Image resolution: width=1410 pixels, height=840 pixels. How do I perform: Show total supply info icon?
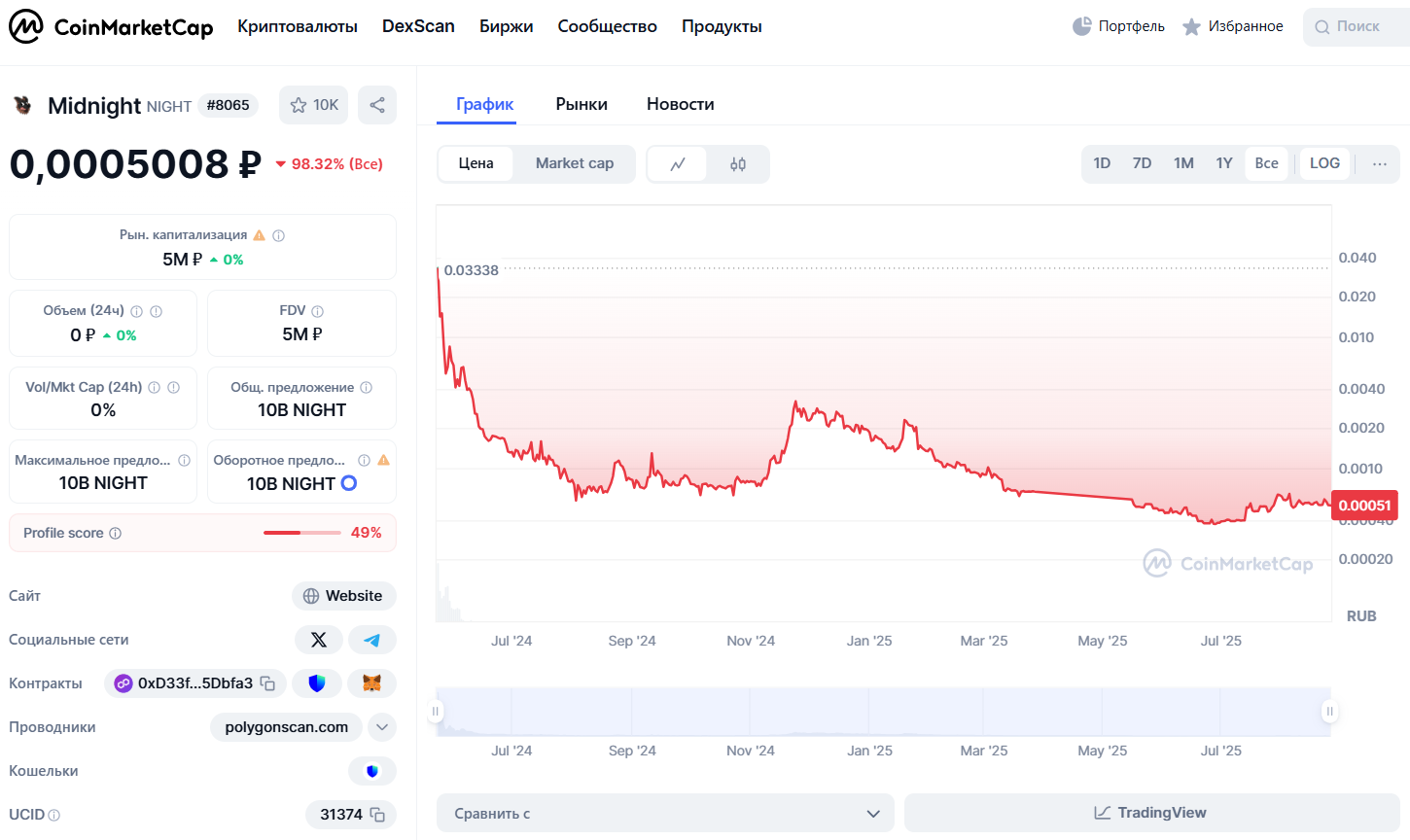(x=366, y=387)
